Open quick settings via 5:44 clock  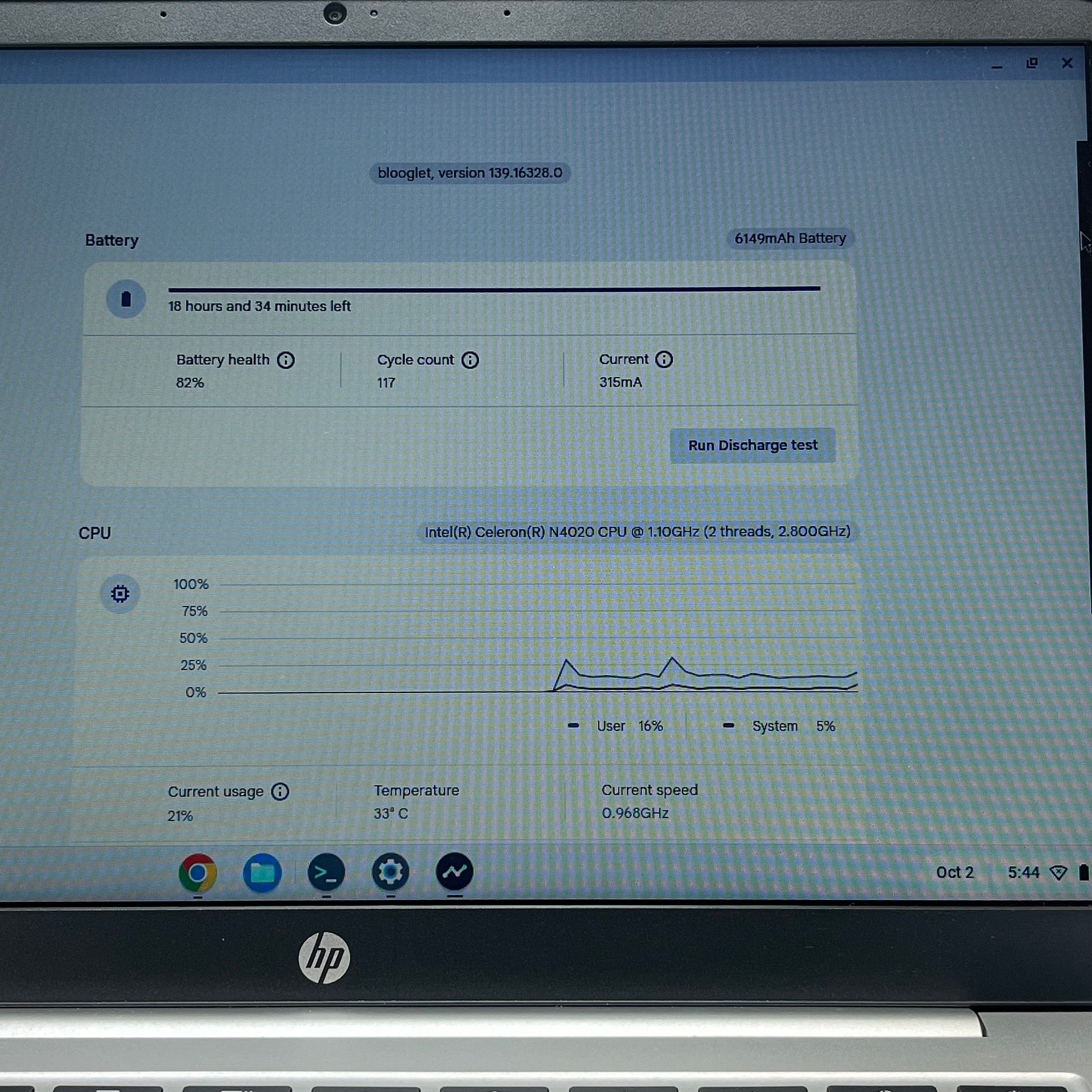[1023, 872]
